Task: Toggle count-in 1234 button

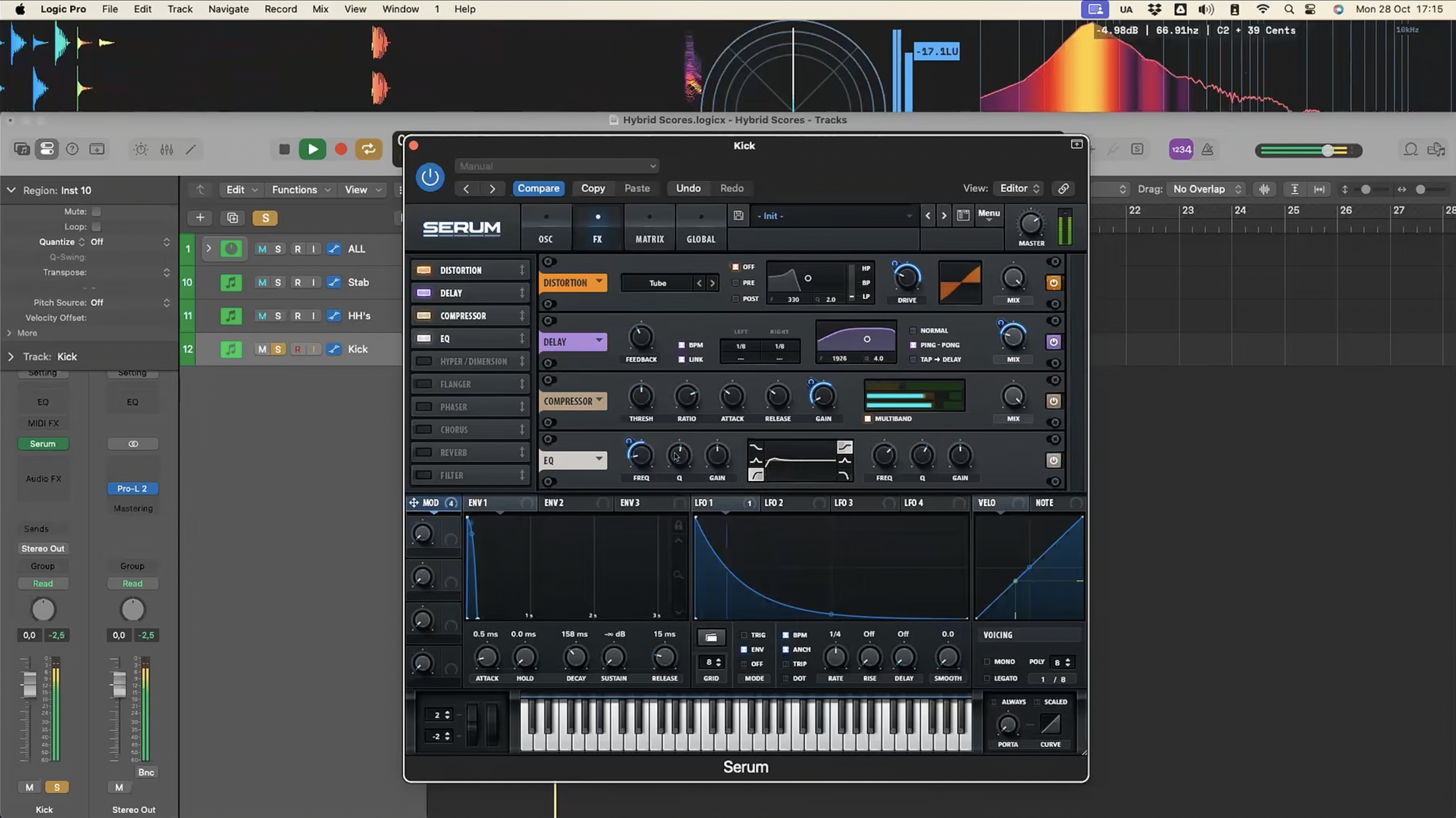Action: 1181,150
